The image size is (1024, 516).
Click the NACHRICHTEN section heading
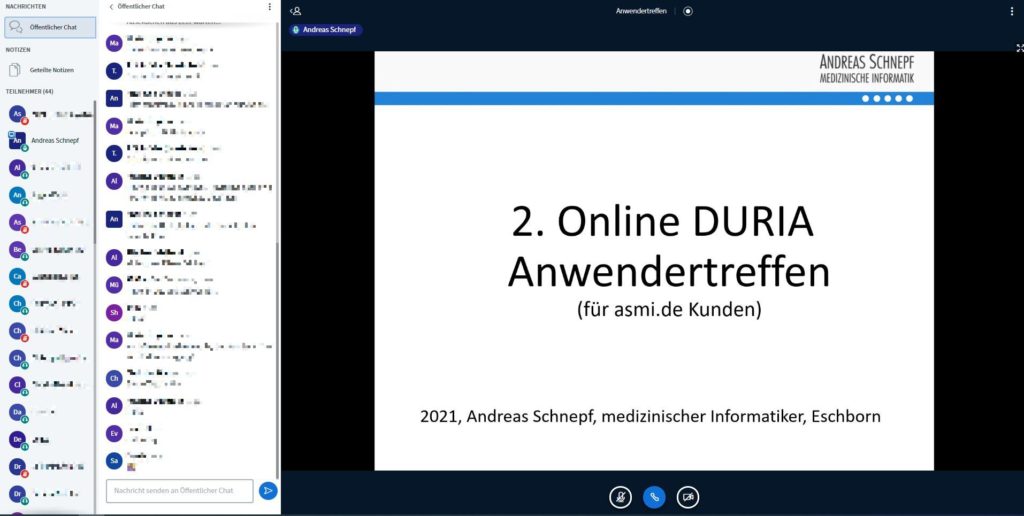(26, 6)
